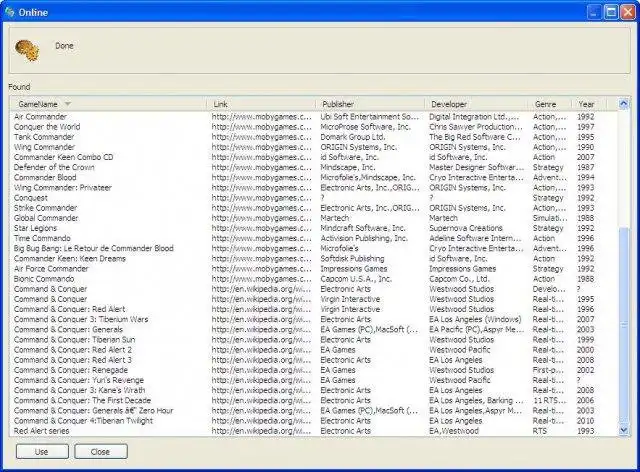The width and height of the screenshot is (640, 472).
Task: Click publisher Capcom U.S.A., Inc. cell
Action: [356, 279]
